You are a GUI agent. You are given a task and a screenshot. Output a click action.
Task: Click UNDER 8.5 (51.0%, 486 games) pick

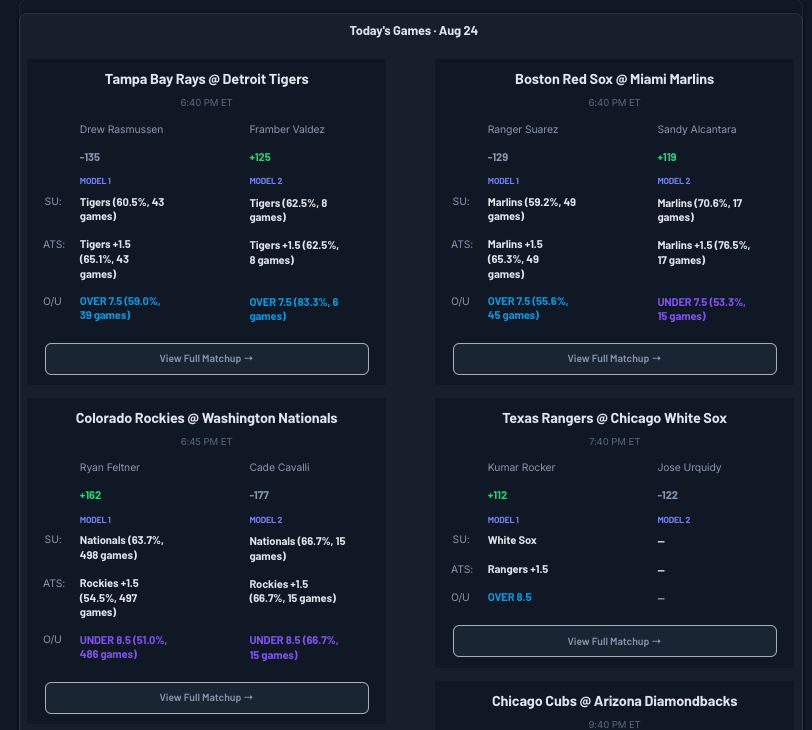tap(123, 647)
